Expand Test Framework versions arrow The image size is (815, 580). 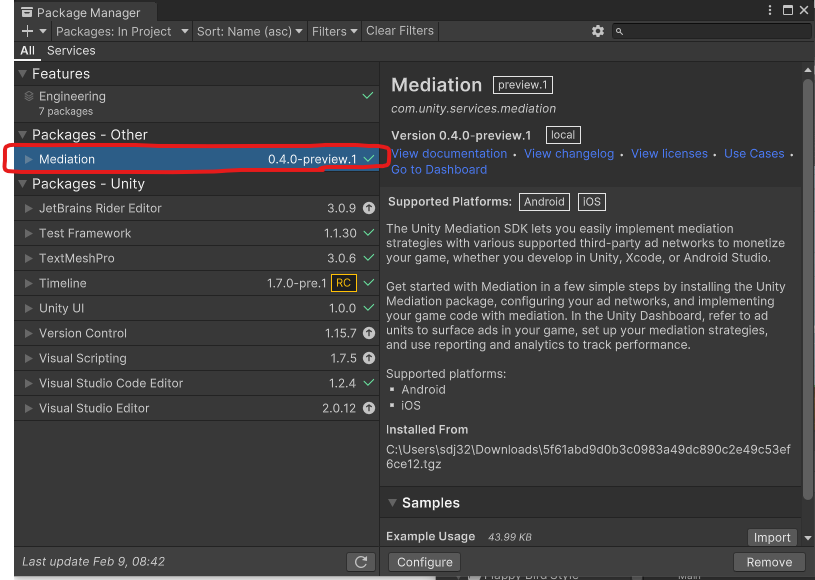pos(29,233)
